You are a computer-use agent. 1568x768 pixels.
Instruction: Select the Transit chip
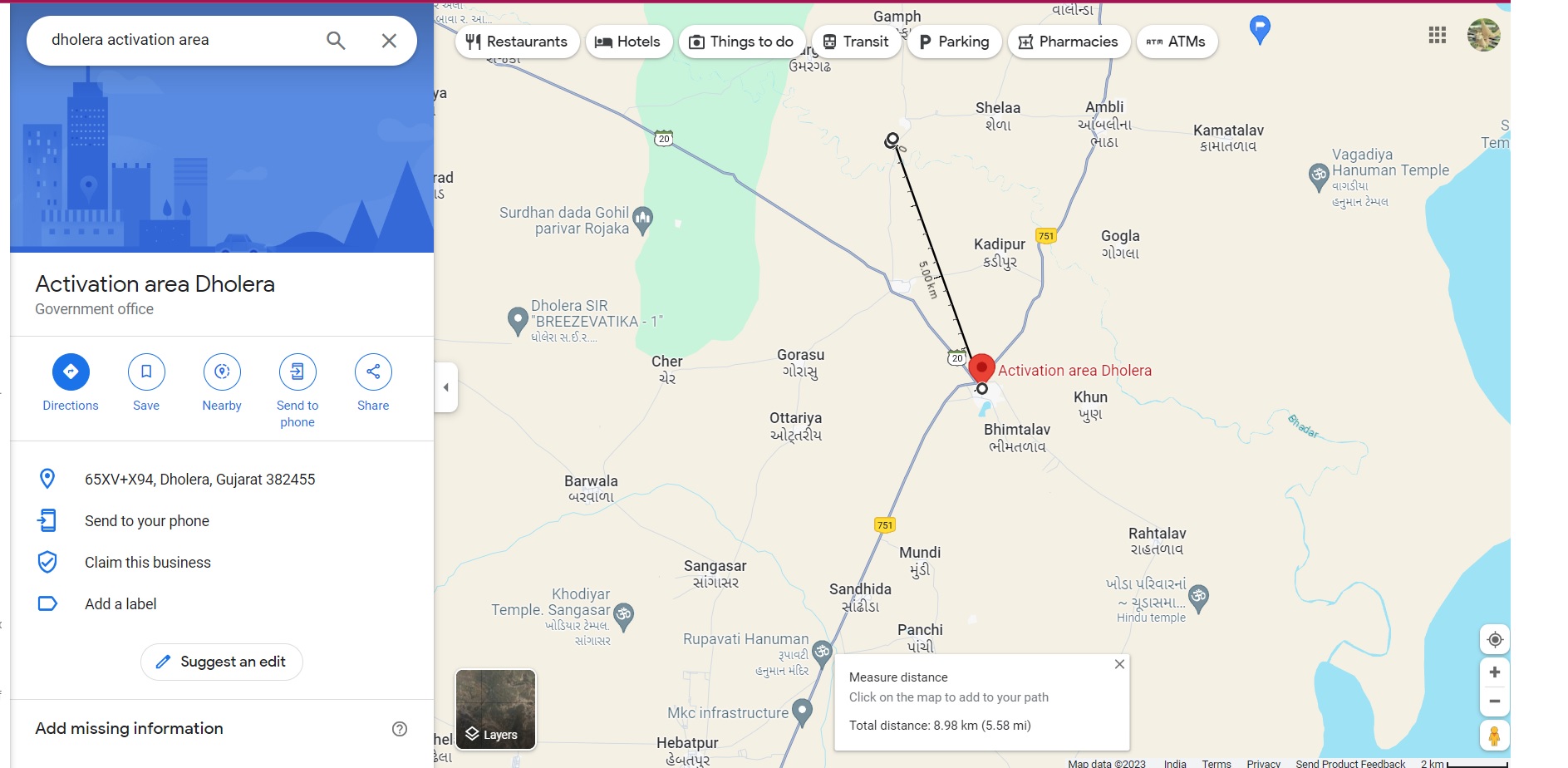(856, 42)
